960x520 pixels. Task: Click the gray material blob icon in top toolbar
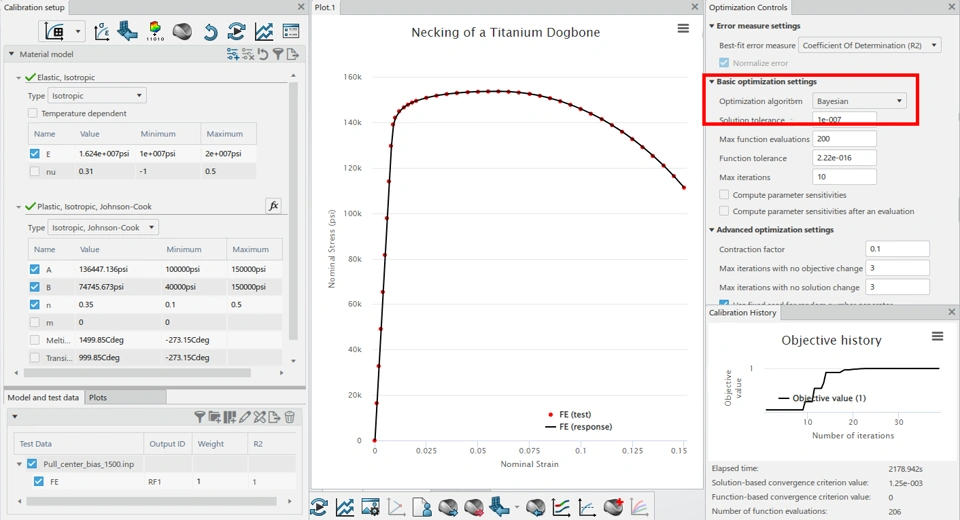coord(182,31)
